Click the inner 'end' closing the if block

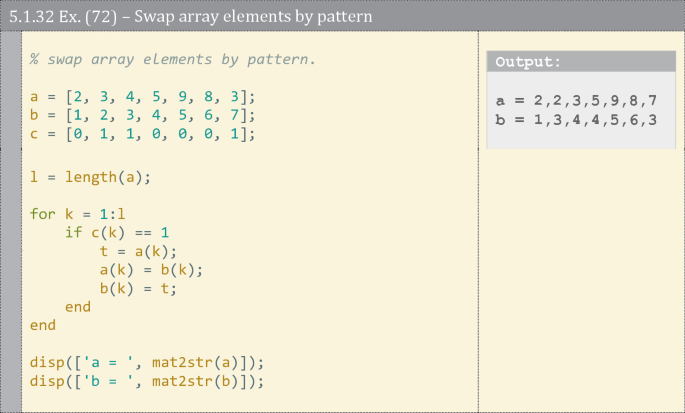tap(77, 306)
